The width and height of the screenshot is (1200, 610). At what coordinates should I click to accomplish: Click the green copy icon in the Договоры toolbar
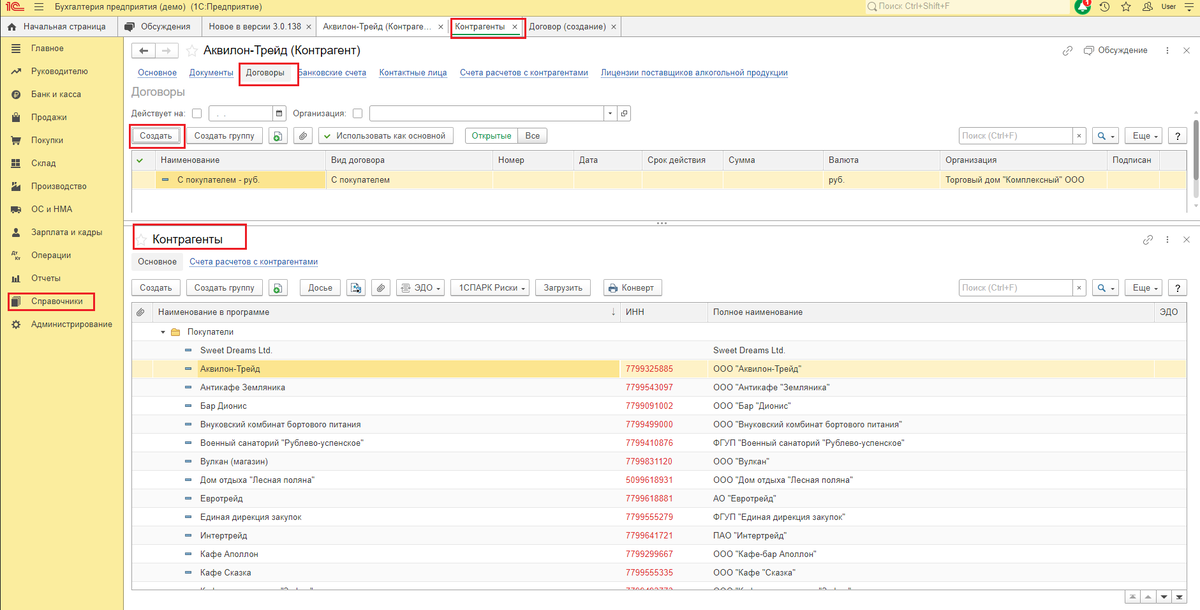pyautogui.click(x=276, y=135)
